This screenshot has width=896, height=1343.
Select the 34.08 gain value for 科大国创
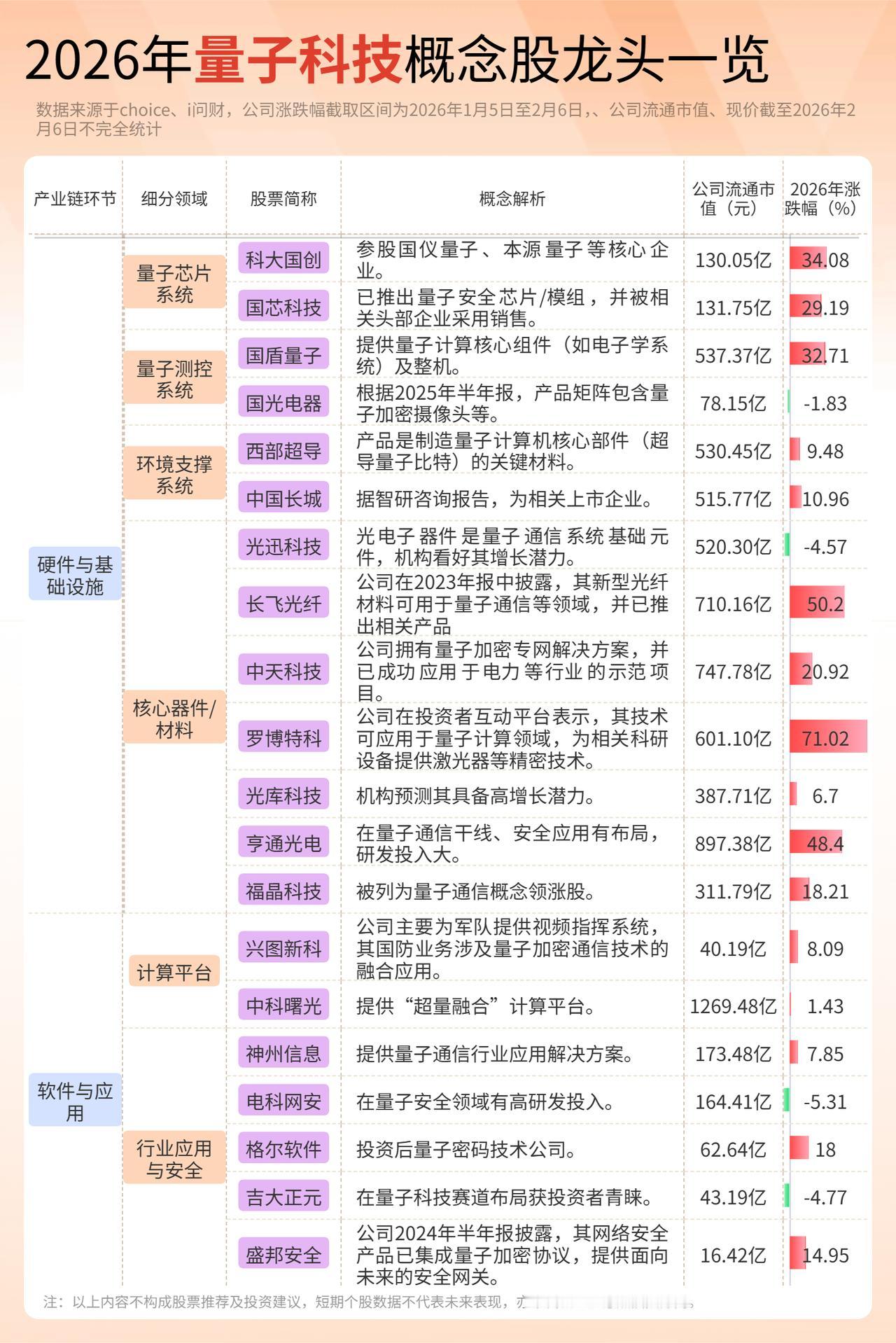click(x=825, y=260)
